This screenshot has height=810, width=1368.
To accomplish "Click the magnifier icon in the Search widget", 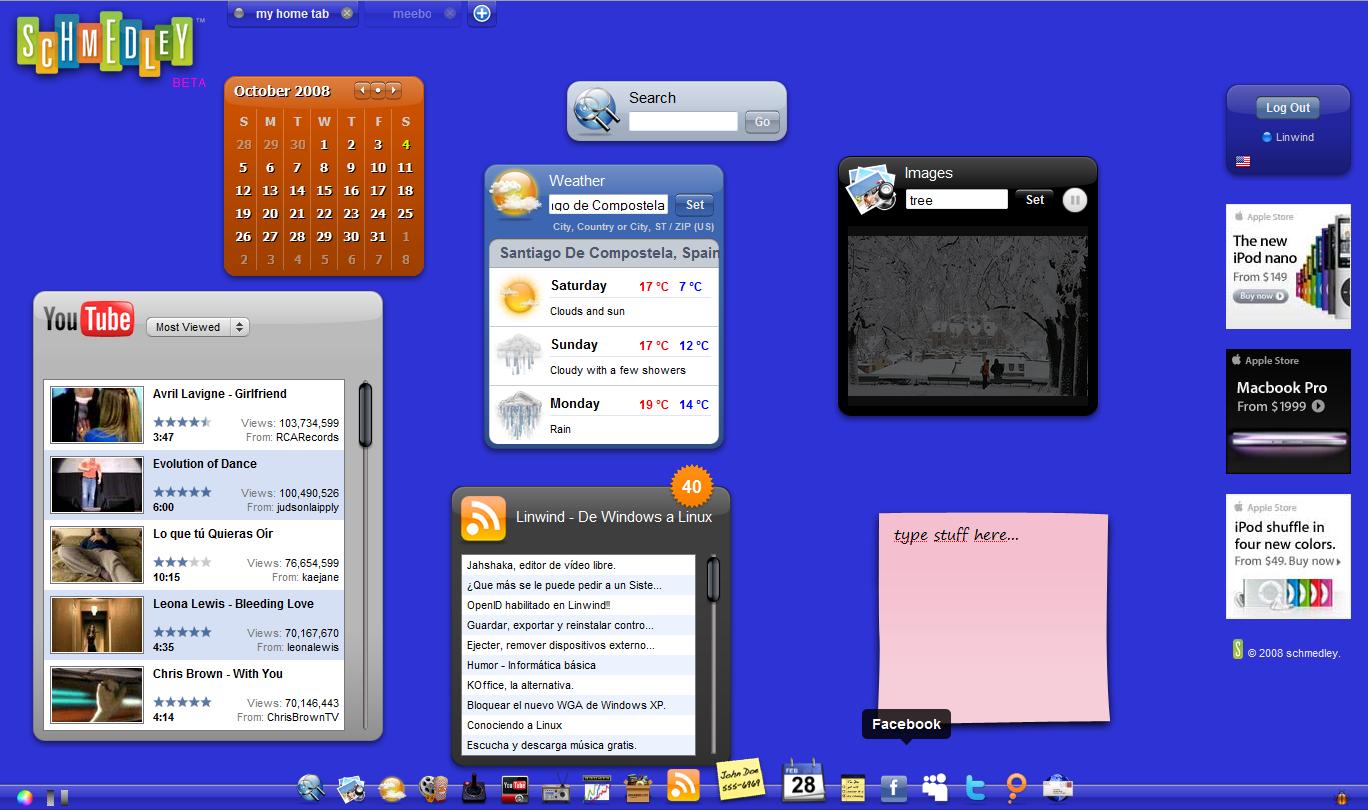I will [597, 111].
